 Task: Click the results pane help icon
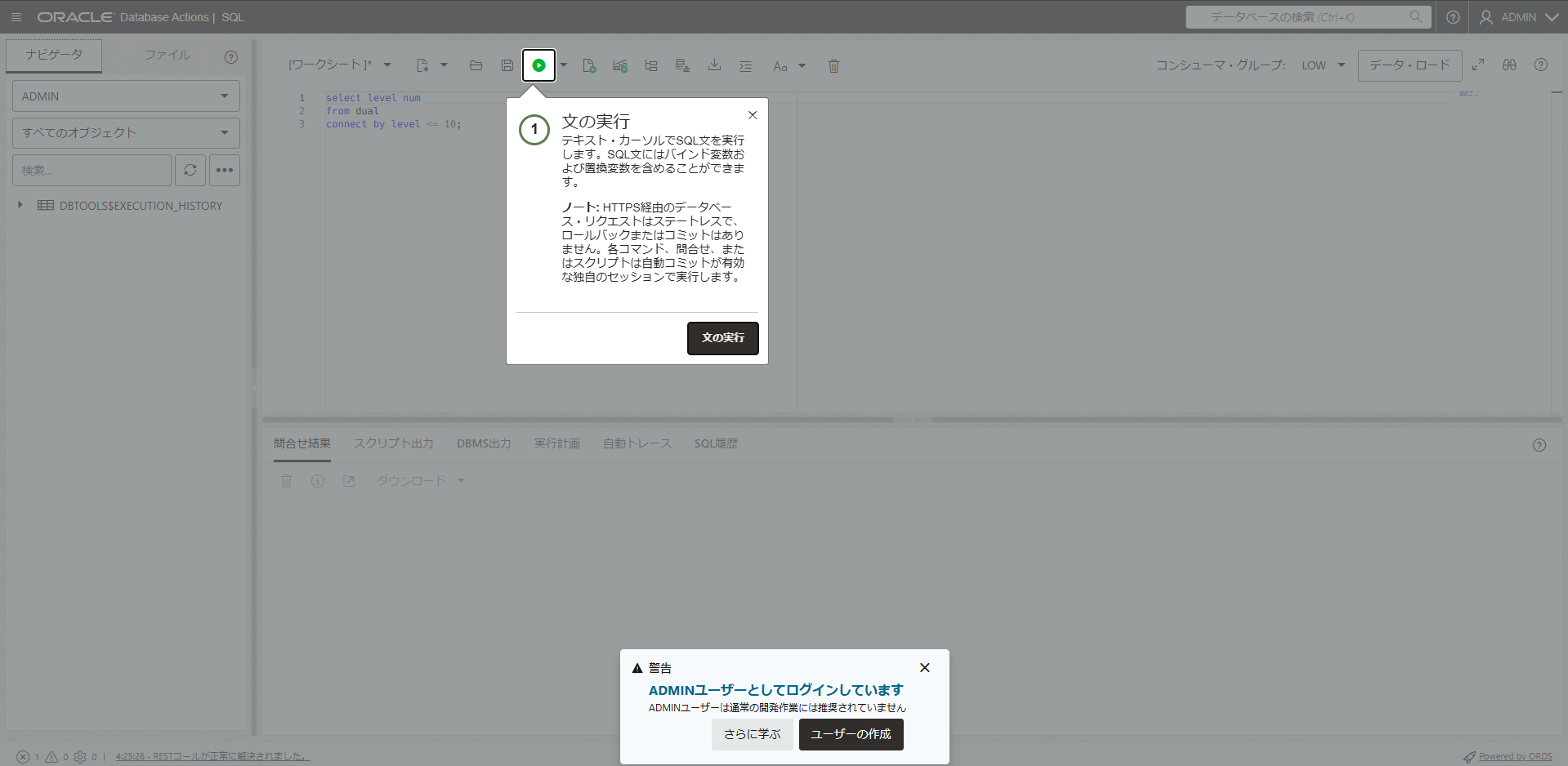[1539, 445]
